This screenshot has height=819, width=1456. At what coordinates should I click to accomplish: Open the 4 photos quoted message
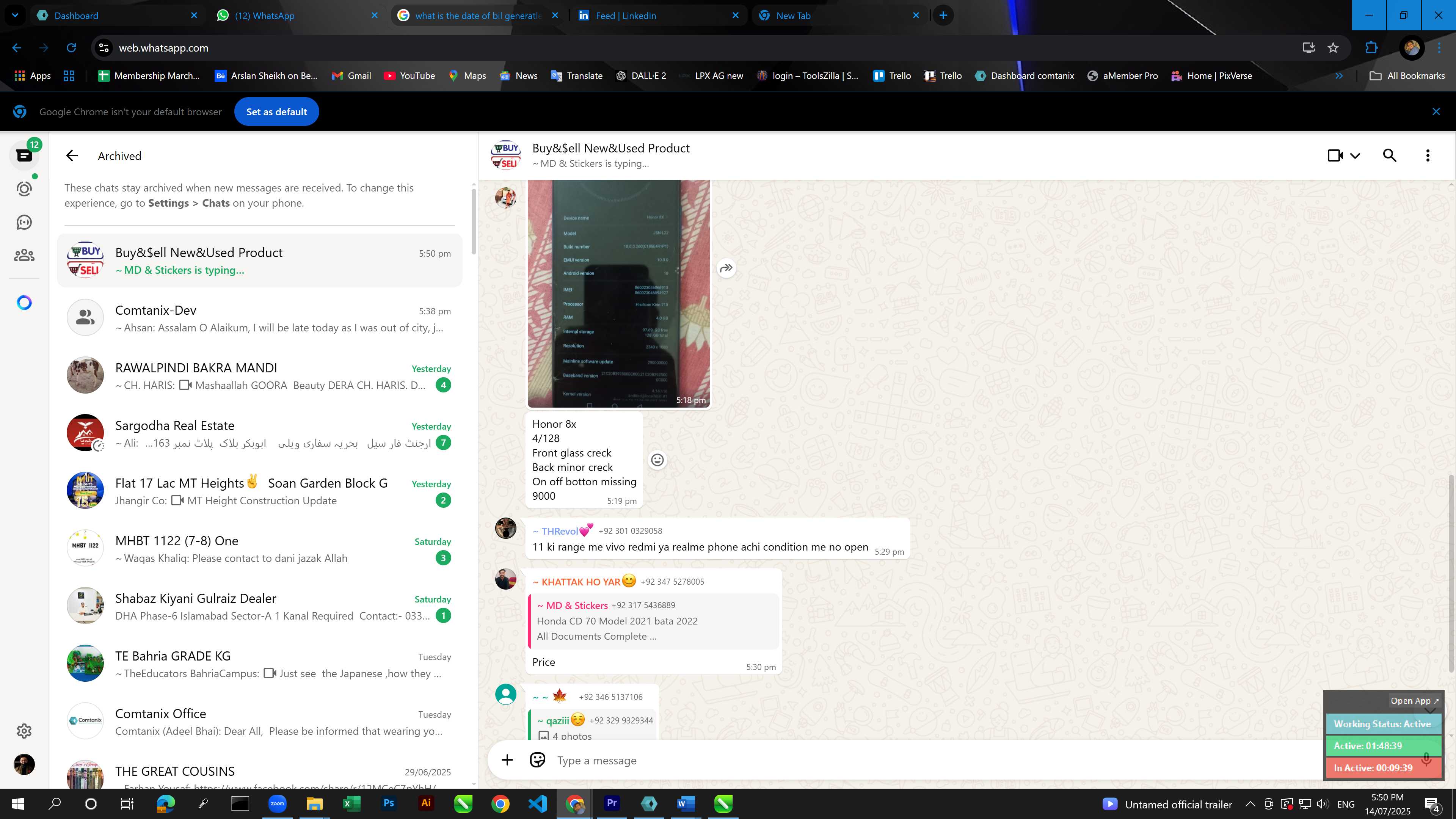coord(592,725)
